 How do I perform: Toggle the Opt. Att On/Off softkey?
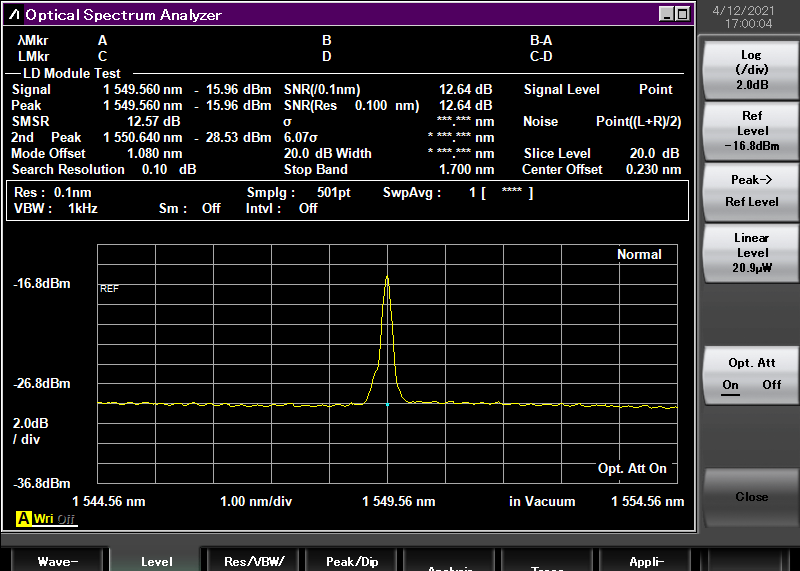click(x=752, y=375)
